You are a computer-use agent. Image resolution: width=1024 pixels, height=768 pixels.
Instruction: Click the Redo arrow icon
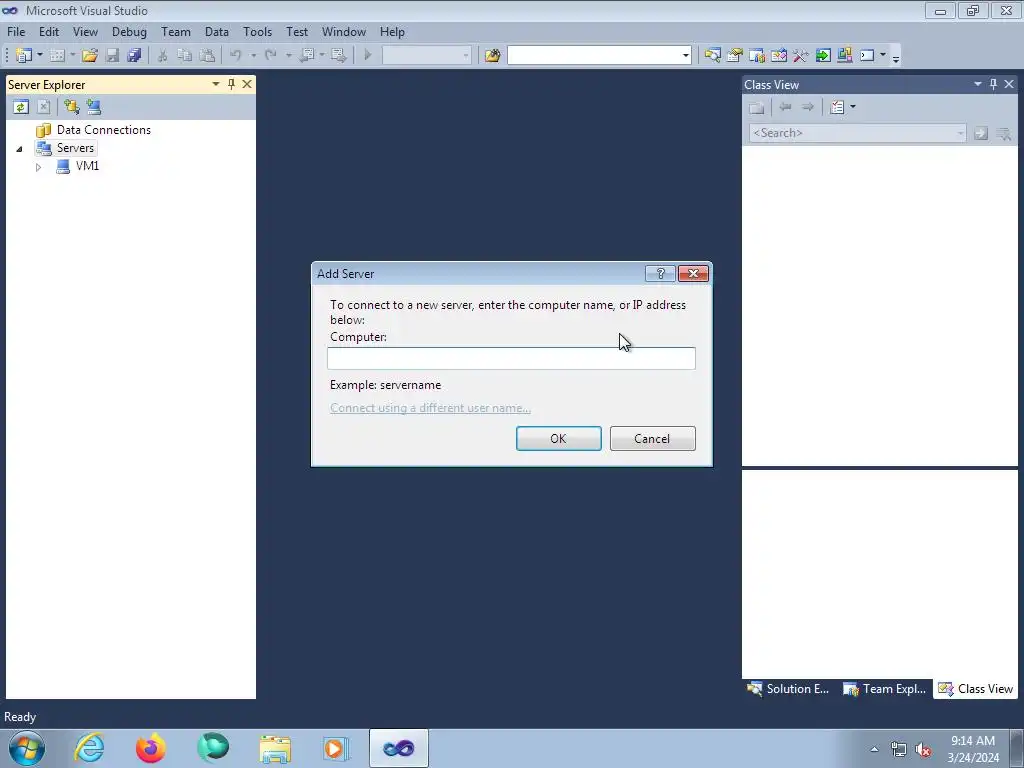coord(270,56)
